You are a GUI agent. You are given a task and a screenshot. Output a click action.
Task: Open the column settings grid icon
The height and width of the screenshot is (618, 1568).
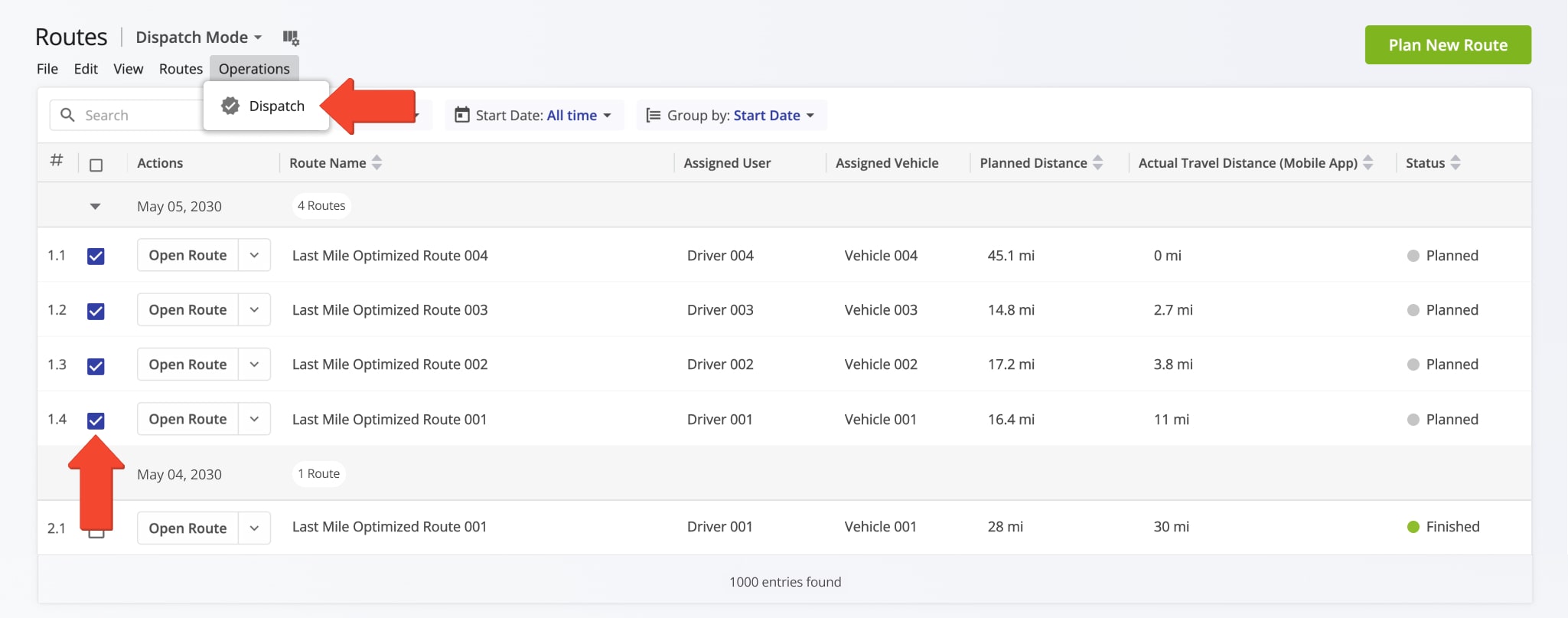click(x=291, y=38)
